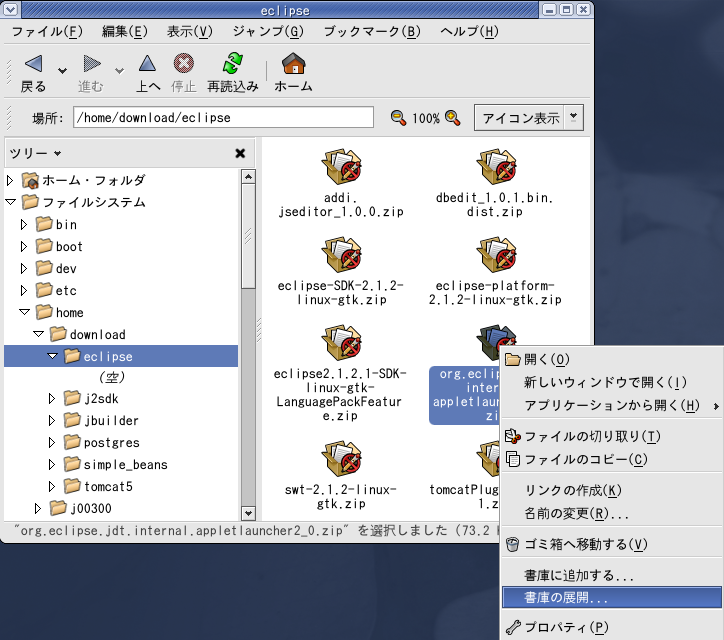Expand the dev folder node

(x=24, y=268)
